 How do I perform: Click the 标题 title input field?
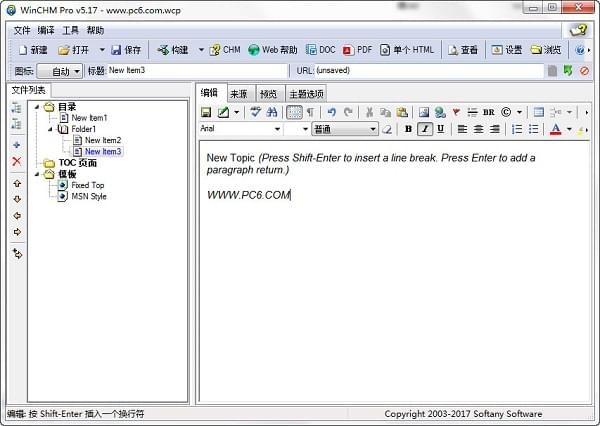(197, 71)
